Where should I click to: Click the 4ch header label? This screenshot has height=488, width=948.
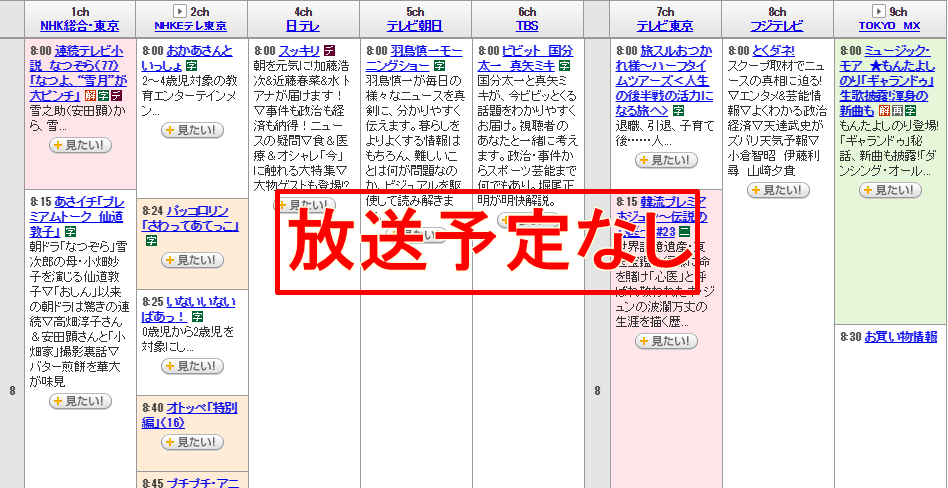click(303, 11)
